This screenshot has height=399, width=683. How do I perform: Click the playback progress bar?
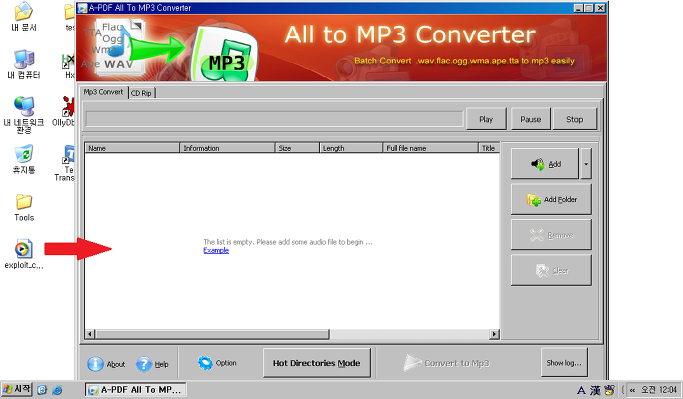(274, 119)
